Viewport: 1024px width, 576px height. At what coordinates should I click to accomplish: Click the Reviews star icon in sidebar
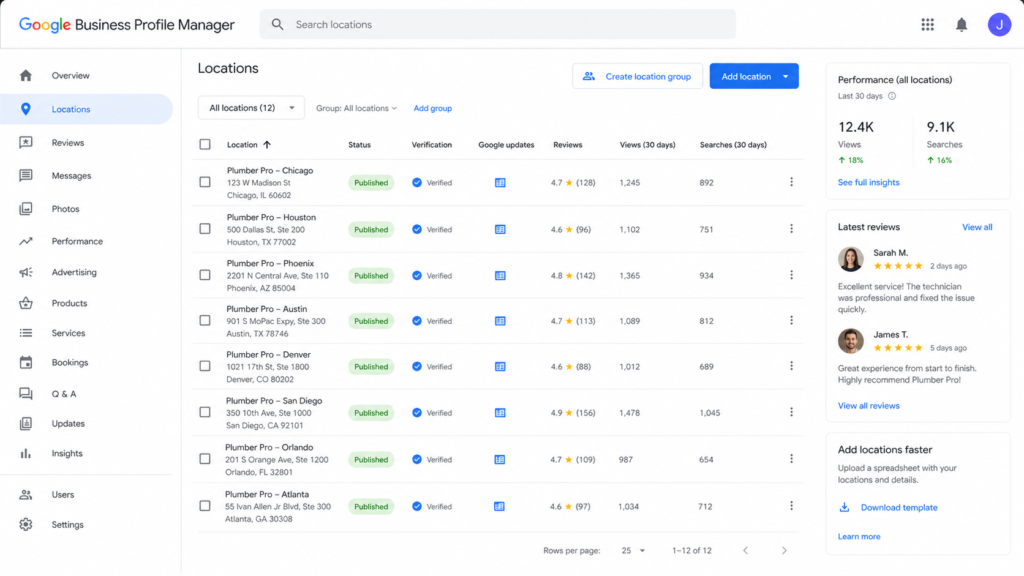pos(25,142)
